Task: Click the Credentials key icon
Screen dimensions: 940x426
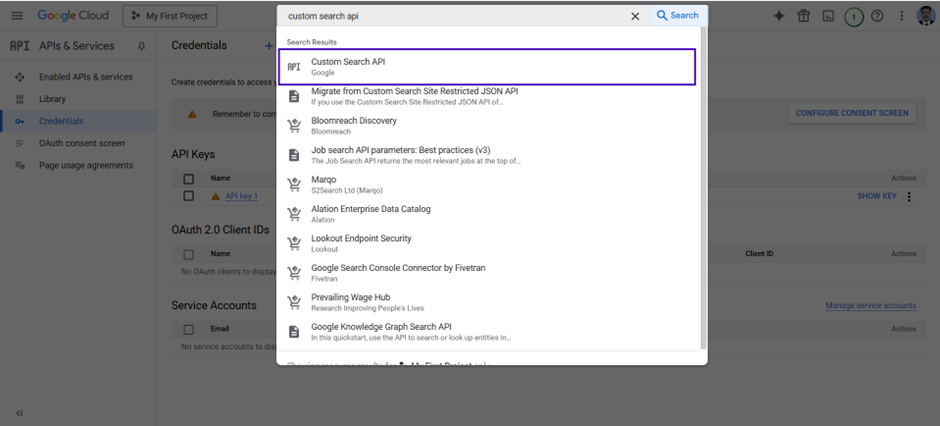Action: [20, 121]
